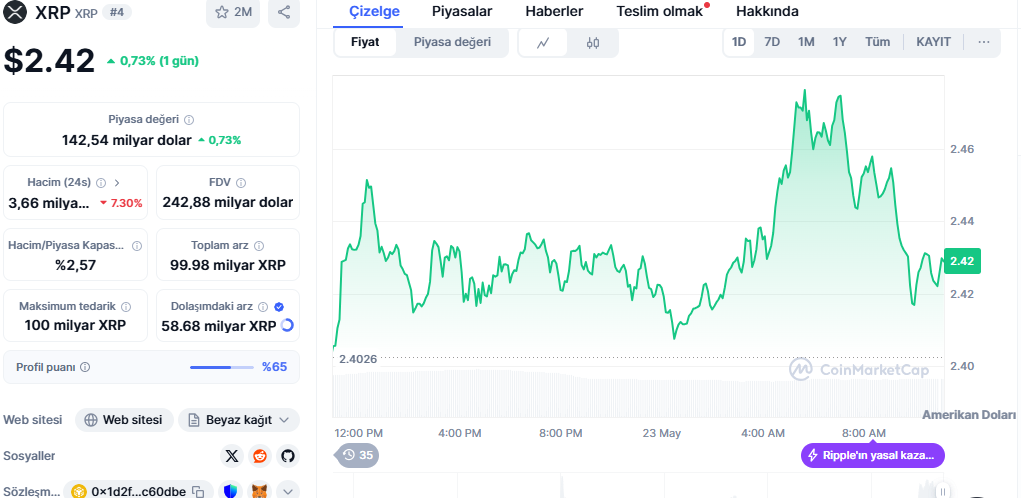1021x498 pixels.
Task: Select Piyasa değeri chart mode
Action: point(453,42)
